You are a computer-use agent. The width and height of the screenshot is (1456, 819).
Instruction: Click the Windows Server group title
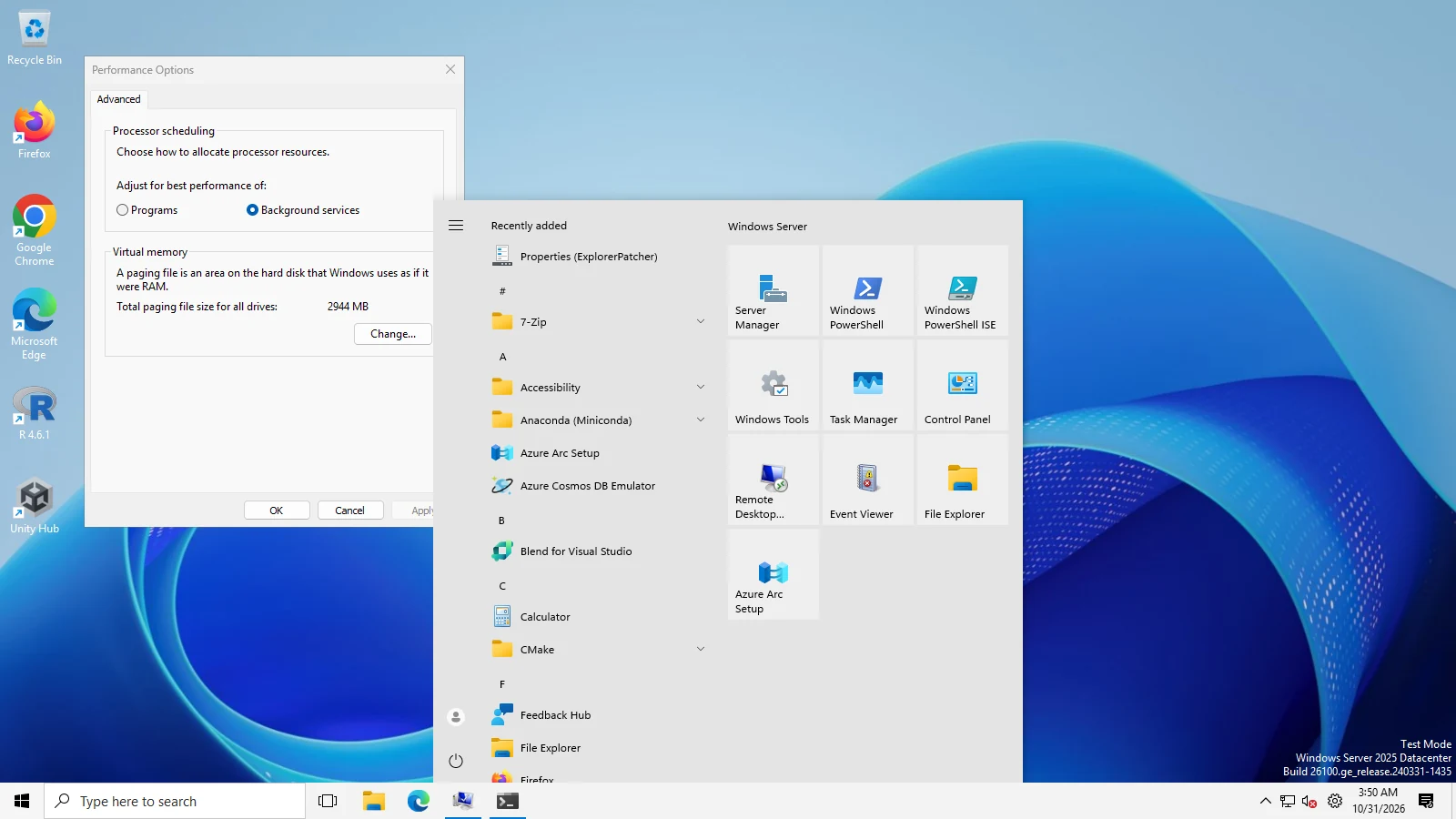[x=767, y=227]
